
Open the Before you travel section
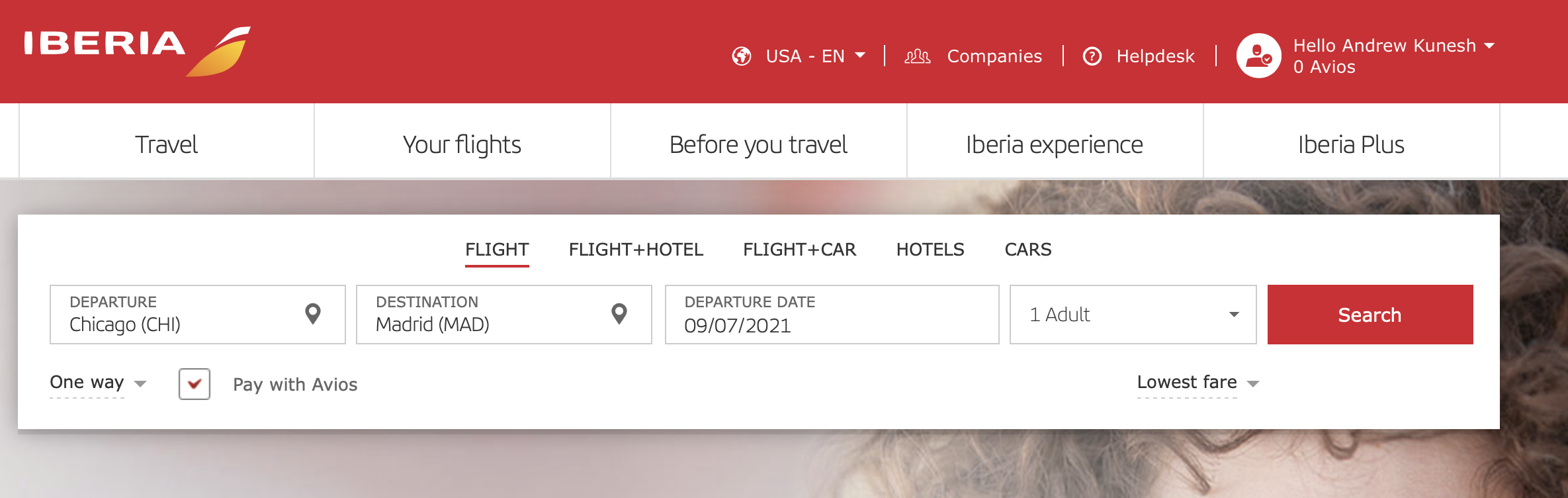(758, 144)
